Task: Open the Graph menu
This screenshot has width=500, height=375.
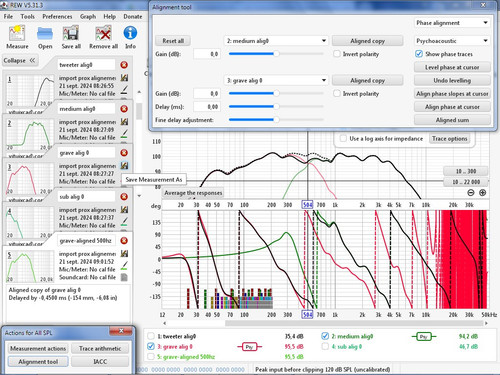Action: coord(88,16)
